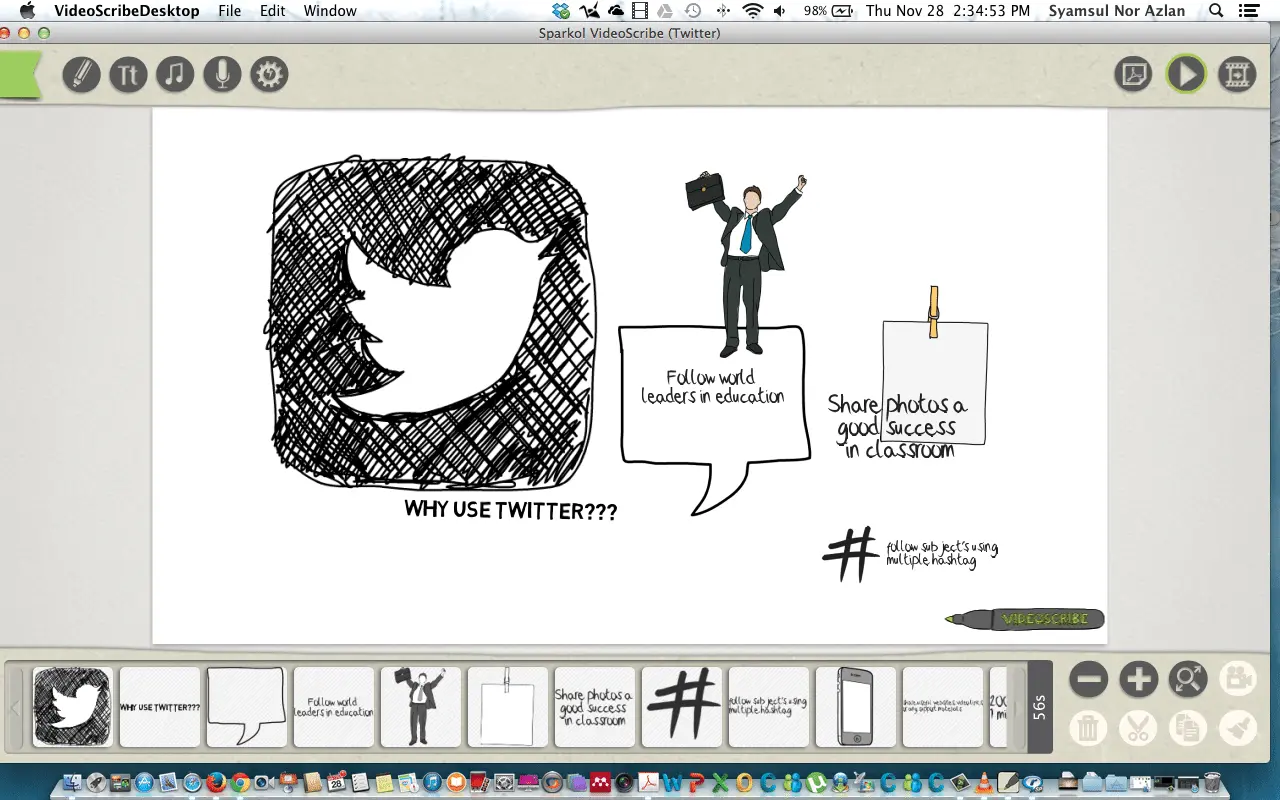The width and height of the screenshot is (1280, 800).
Task: Select the speech bubble on the canvas
Action: [714, 420]
